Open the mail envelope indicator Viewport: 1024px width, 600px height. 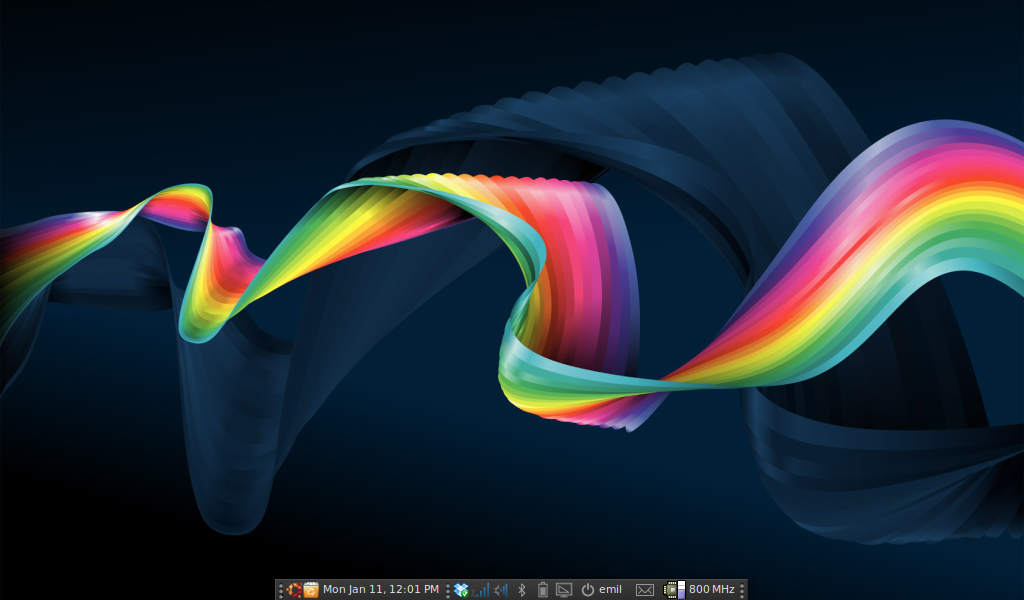[645, 590]
